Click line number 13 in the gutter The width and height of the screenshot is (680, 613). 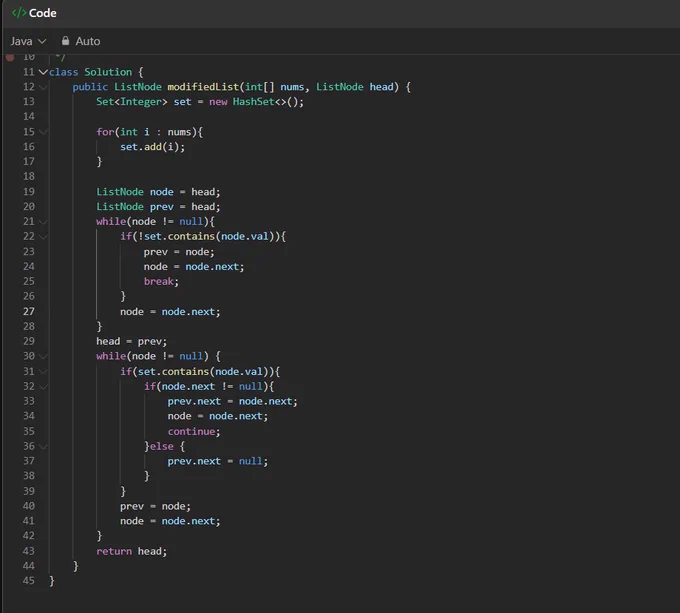(x=29, y=101)
